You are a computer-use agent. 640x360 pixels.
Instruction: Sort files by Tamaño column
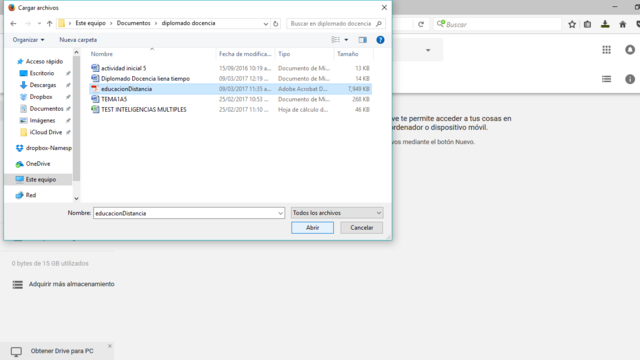click(x=348, y=54)
